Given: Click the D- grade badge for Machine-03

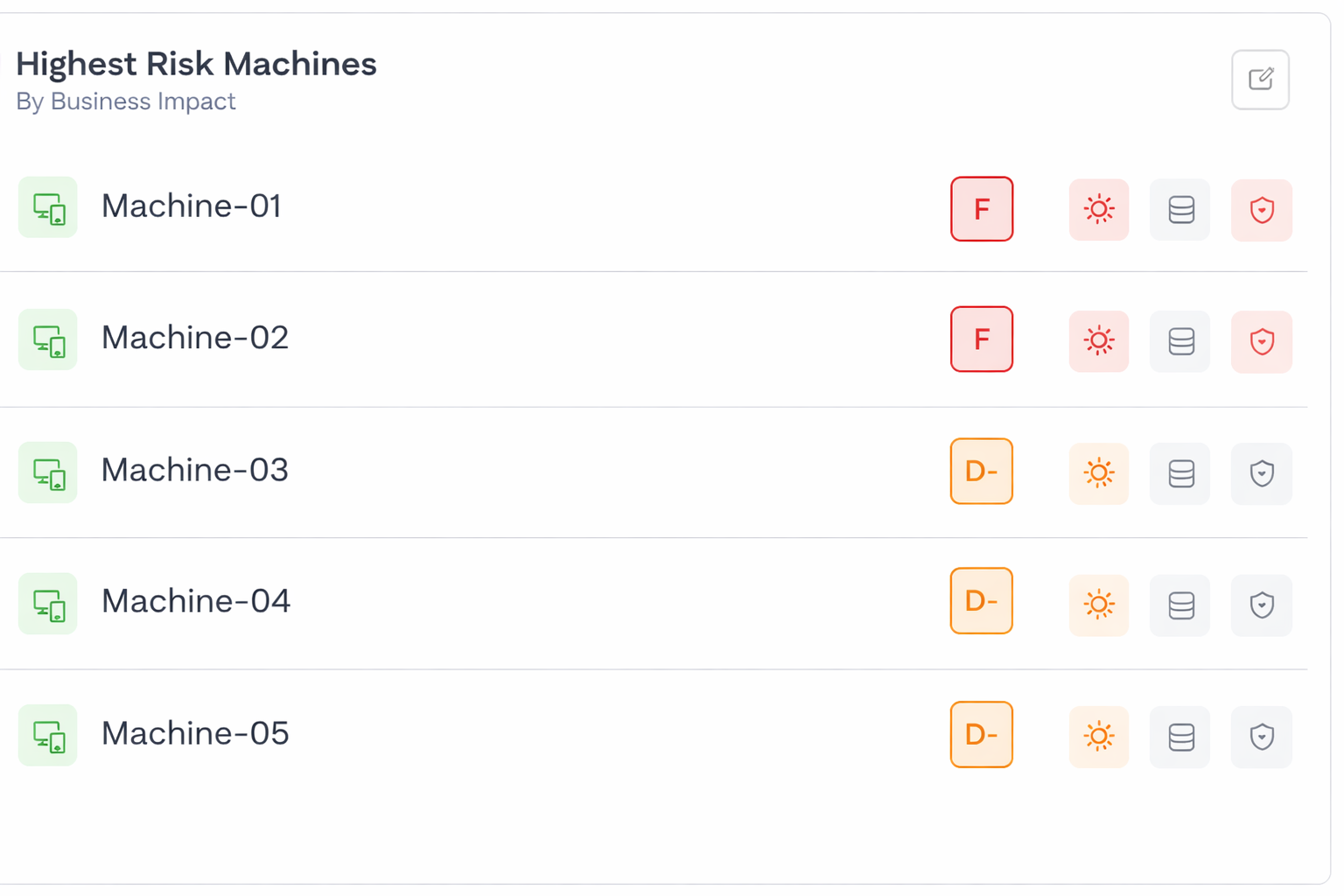Looking at the screenshot, I should click(x=982, y=472).
